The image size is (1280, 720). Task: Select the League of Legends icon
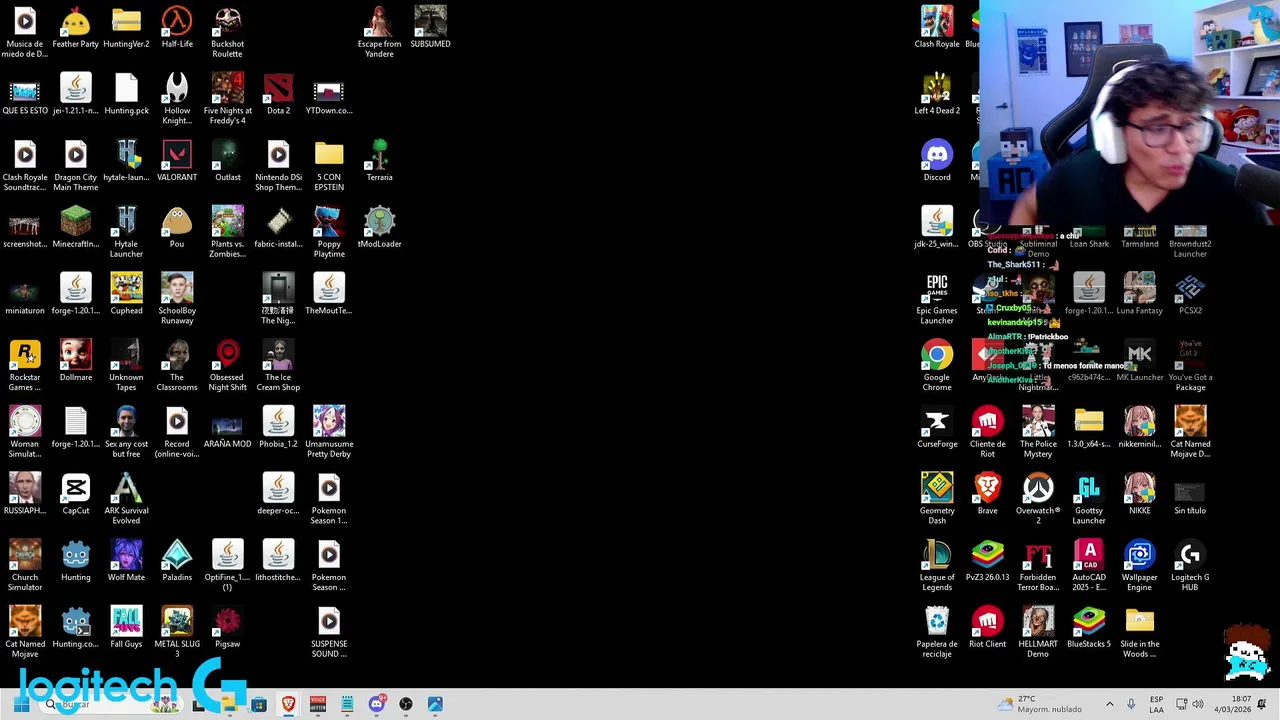point(937,566)
